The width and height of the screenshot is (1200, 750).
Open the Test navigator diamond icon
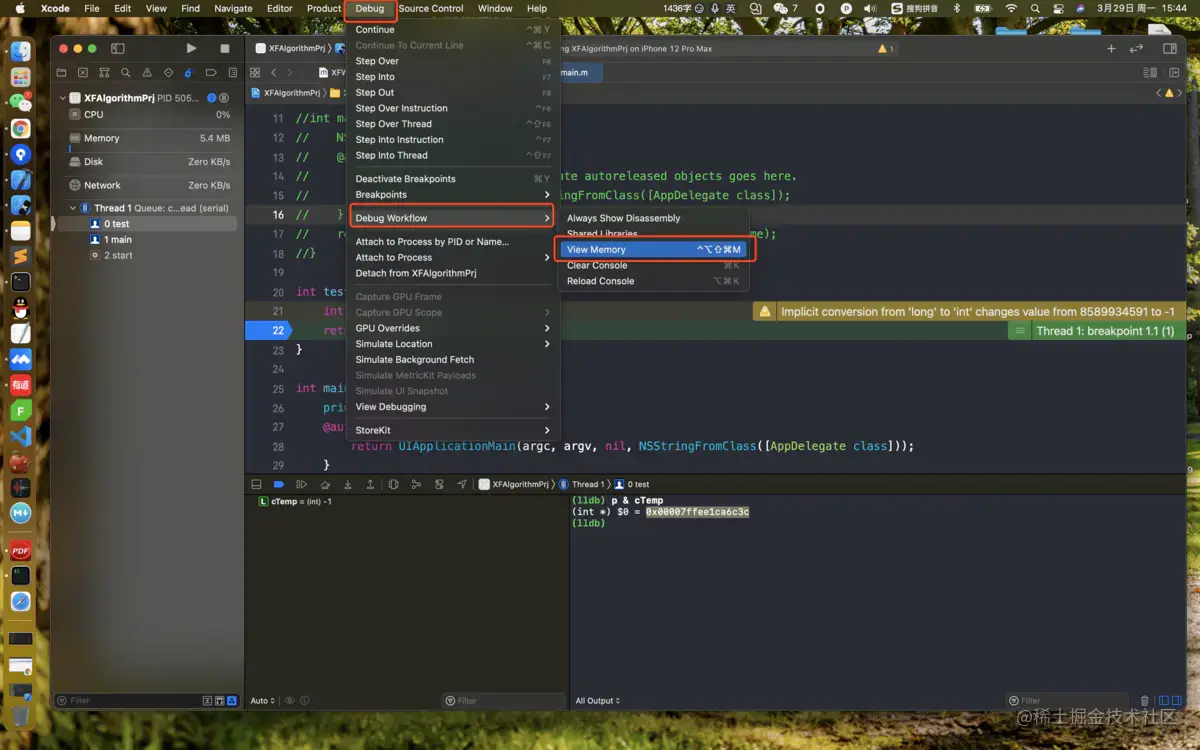[168, 73]
